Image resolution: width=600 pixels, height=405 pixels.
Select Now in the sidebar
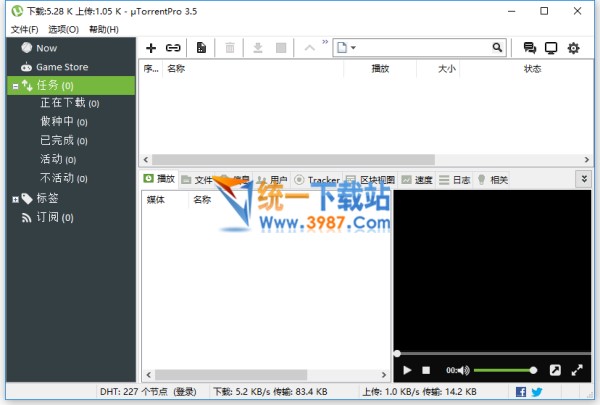point(46,48)
